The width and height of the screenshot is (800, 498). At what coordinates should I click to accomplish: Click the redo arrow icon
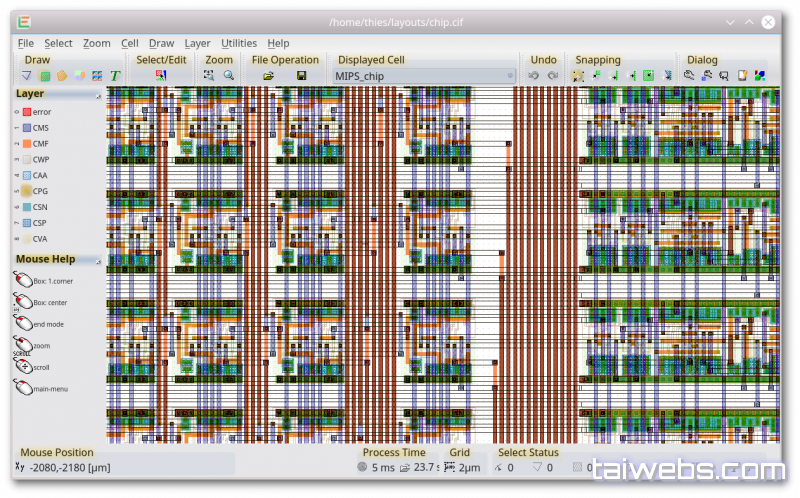[552, 76]
